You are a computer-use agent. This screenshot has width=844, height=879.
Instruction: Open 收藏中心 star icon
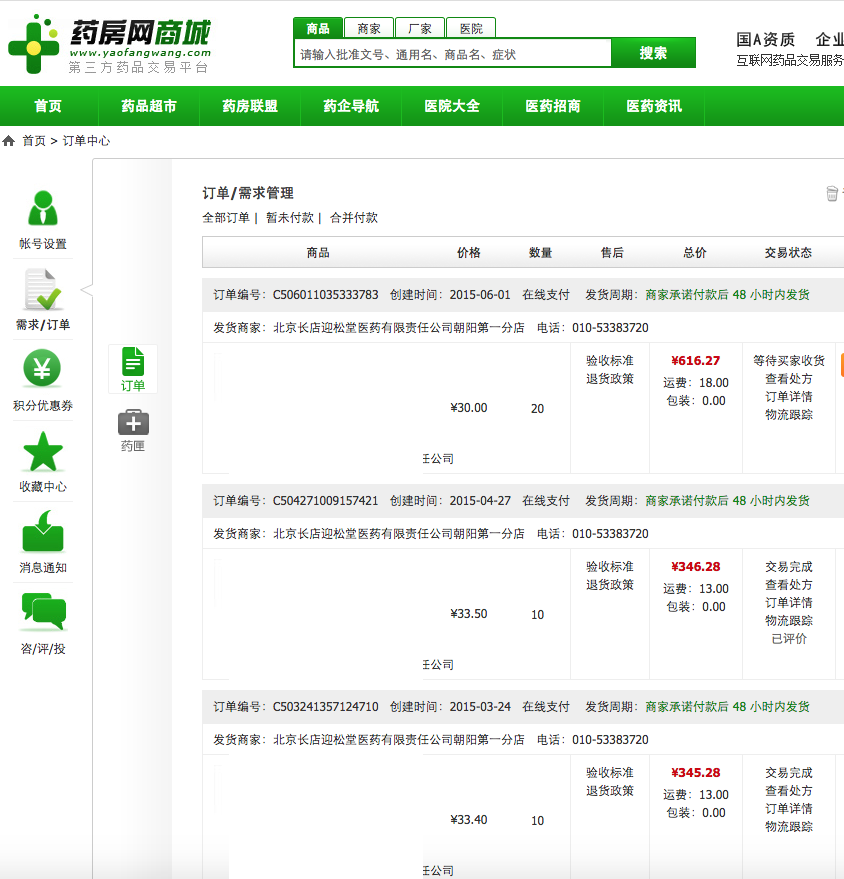[x=43, y=451]
